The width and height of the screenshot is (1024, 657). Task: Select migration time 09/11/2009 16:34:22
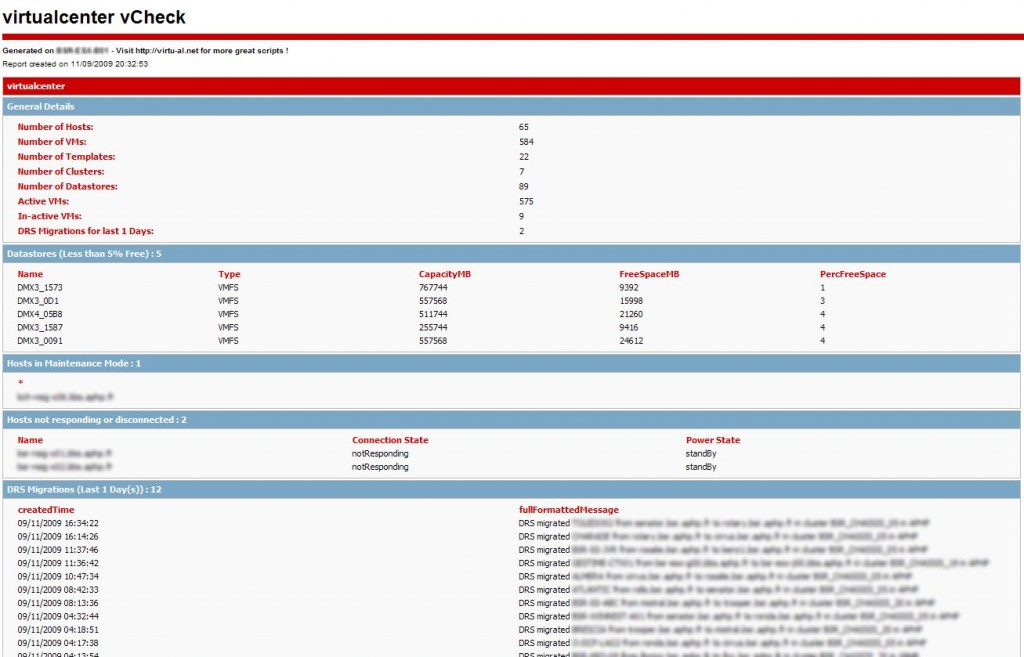click(58, 523)
